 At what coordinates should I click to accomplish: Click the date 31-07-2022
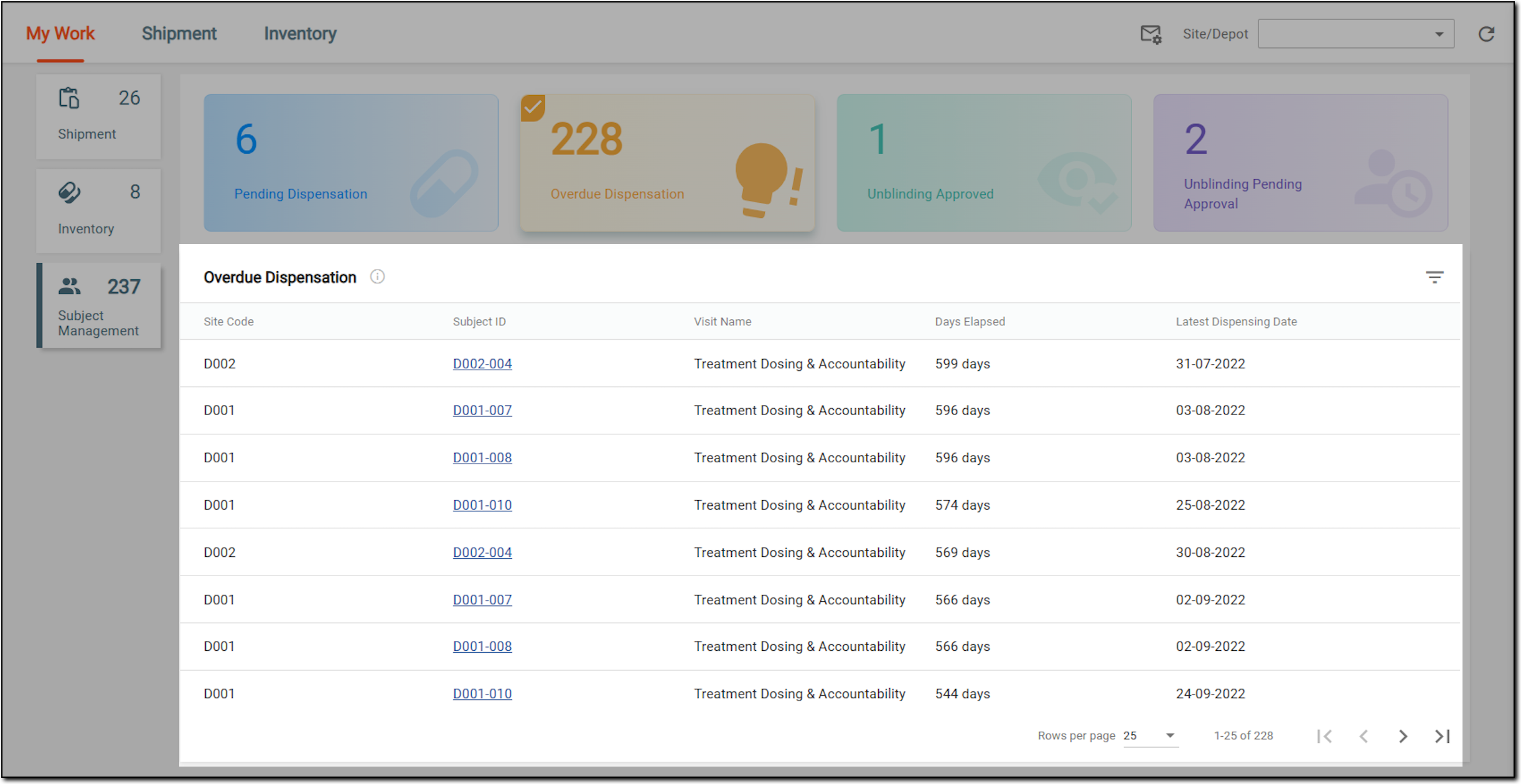point(1210,364)
